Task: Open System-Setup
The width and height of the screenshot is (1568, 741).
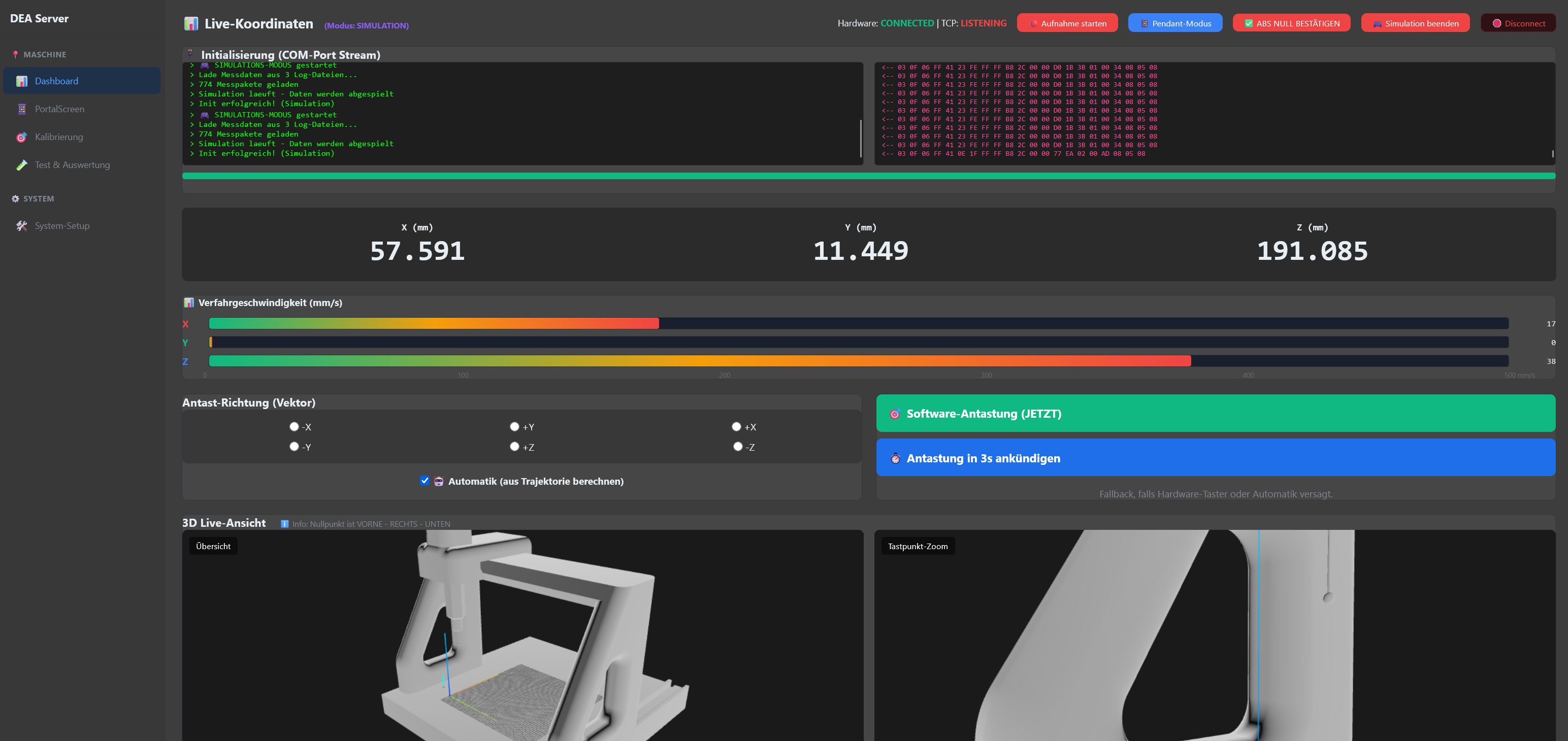Action: [82, 226]
